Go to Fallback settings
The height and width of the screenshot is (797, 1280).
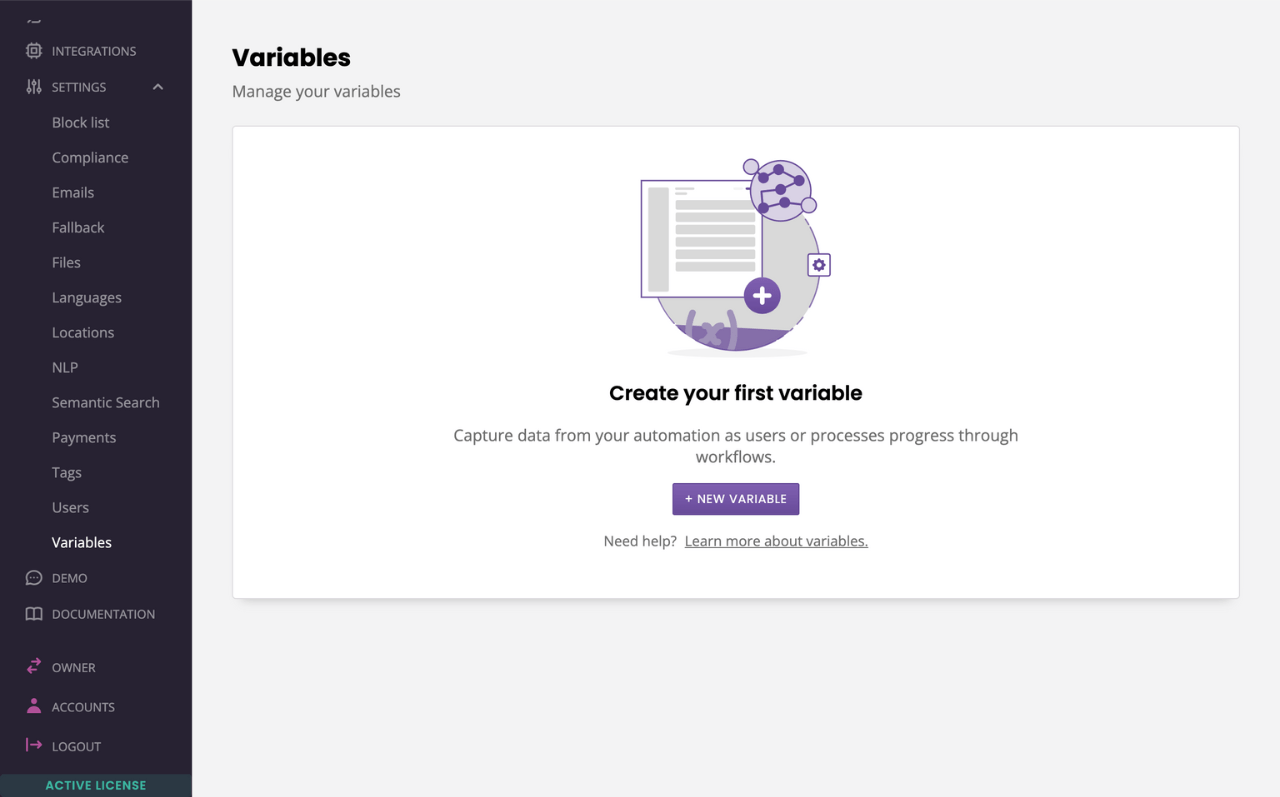[78, 227]
